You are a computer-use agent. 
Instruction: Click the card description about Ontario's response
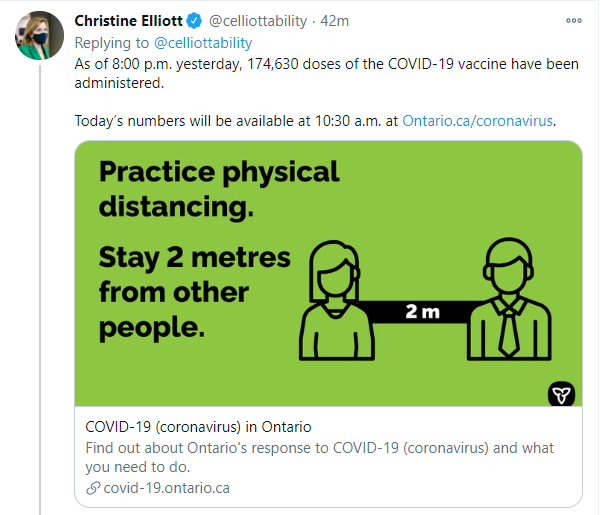pyautogui.click(x=320, y=457)
